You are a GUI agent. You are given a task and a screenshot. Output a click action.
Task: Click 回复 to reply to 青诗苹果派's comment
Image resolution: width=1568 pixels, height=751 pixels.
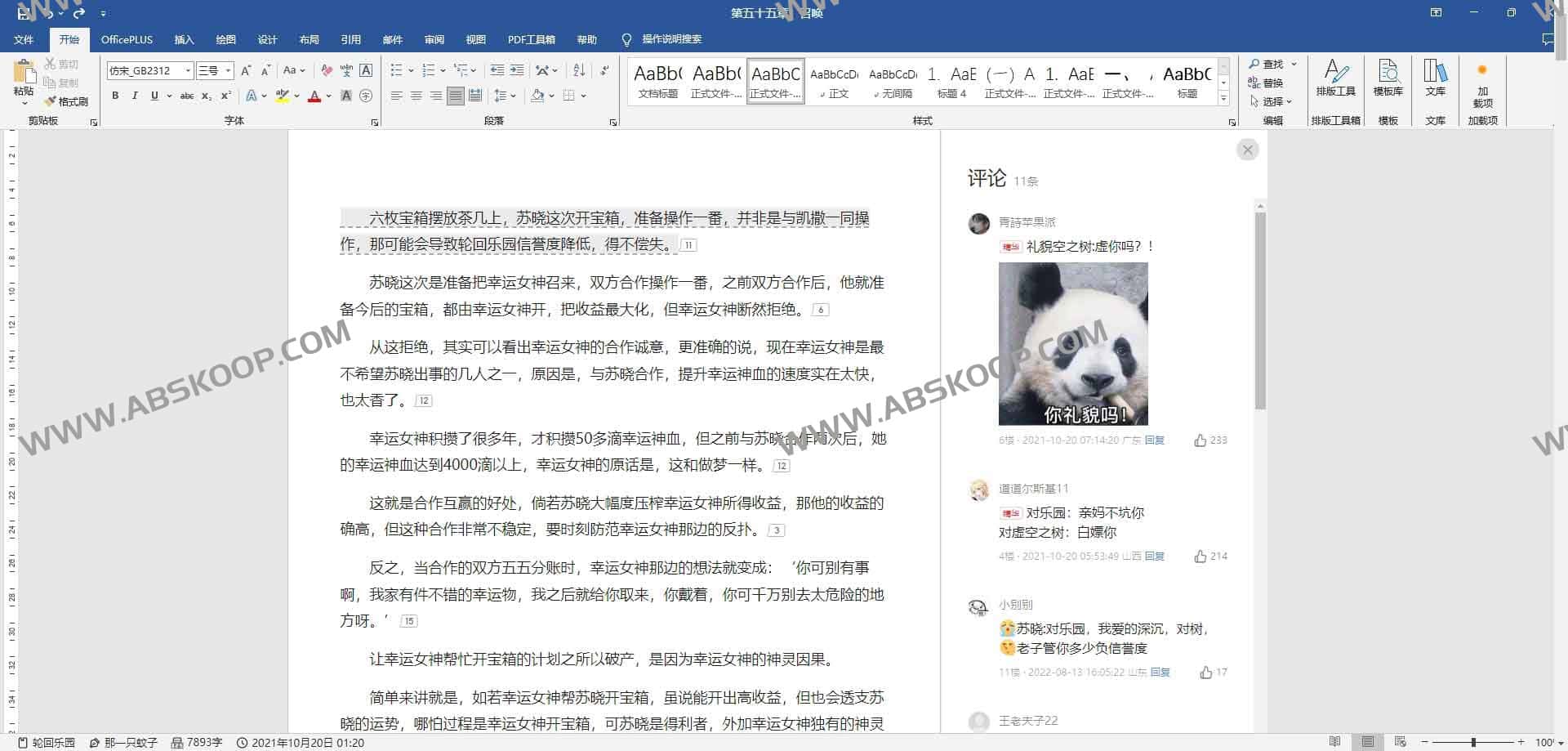coord(1153,440)
